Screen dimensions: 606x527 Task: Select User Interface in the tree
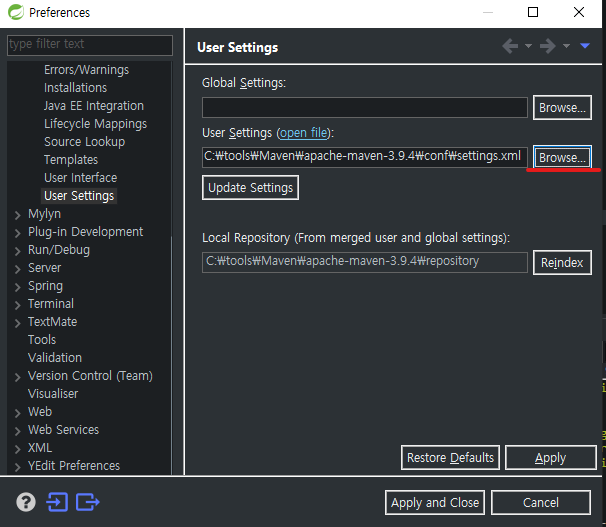(80, 178)
